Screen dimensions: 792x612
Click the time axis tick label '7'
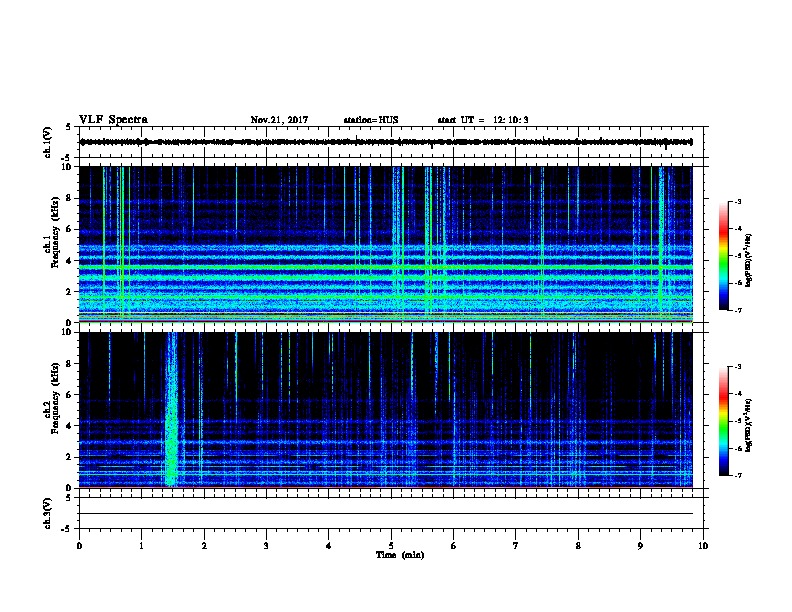[516, 546]
